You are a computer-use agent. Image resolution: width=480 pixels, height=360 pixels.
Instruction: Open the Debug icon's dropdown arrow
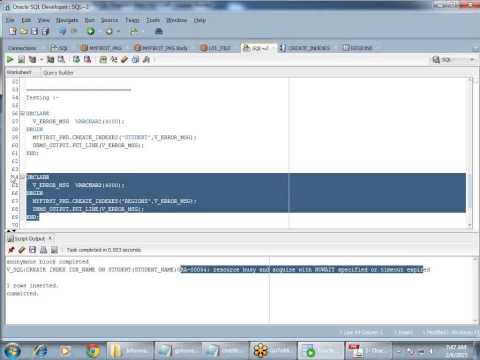point(118,32)
